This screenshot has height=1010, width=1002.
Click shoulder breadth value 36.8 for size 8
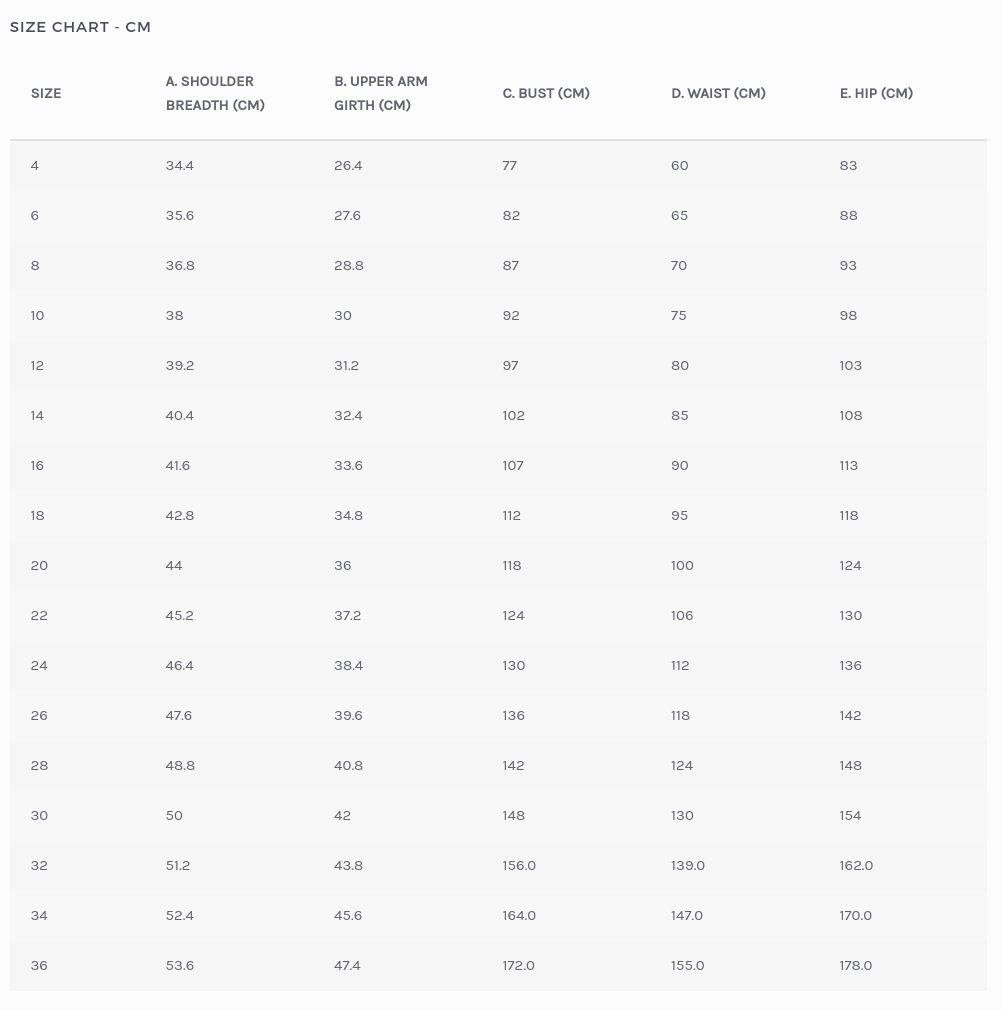point(180,265)
